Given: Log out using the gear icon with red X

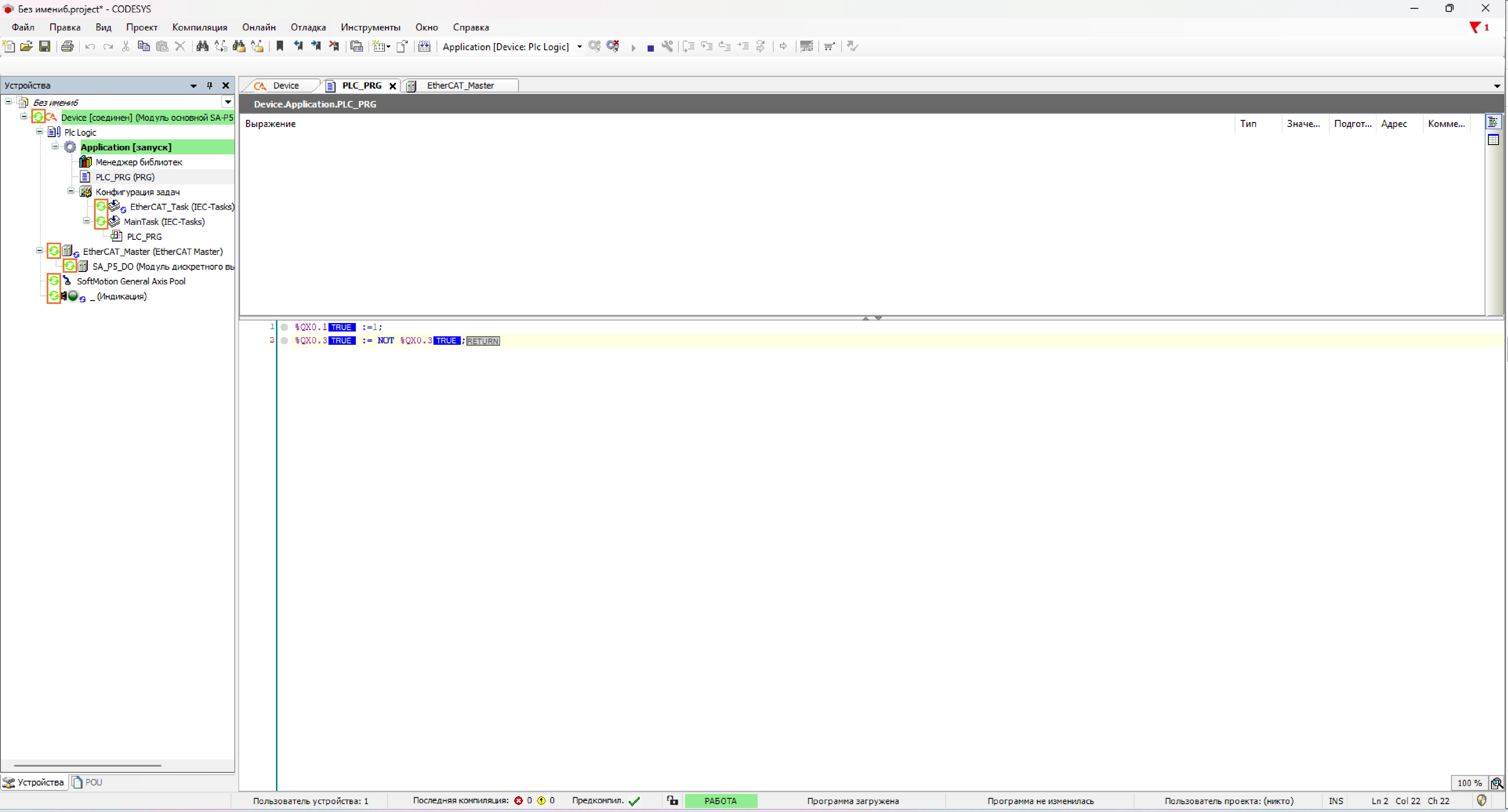Looking at the screenshot, I should tap(613, 46).
